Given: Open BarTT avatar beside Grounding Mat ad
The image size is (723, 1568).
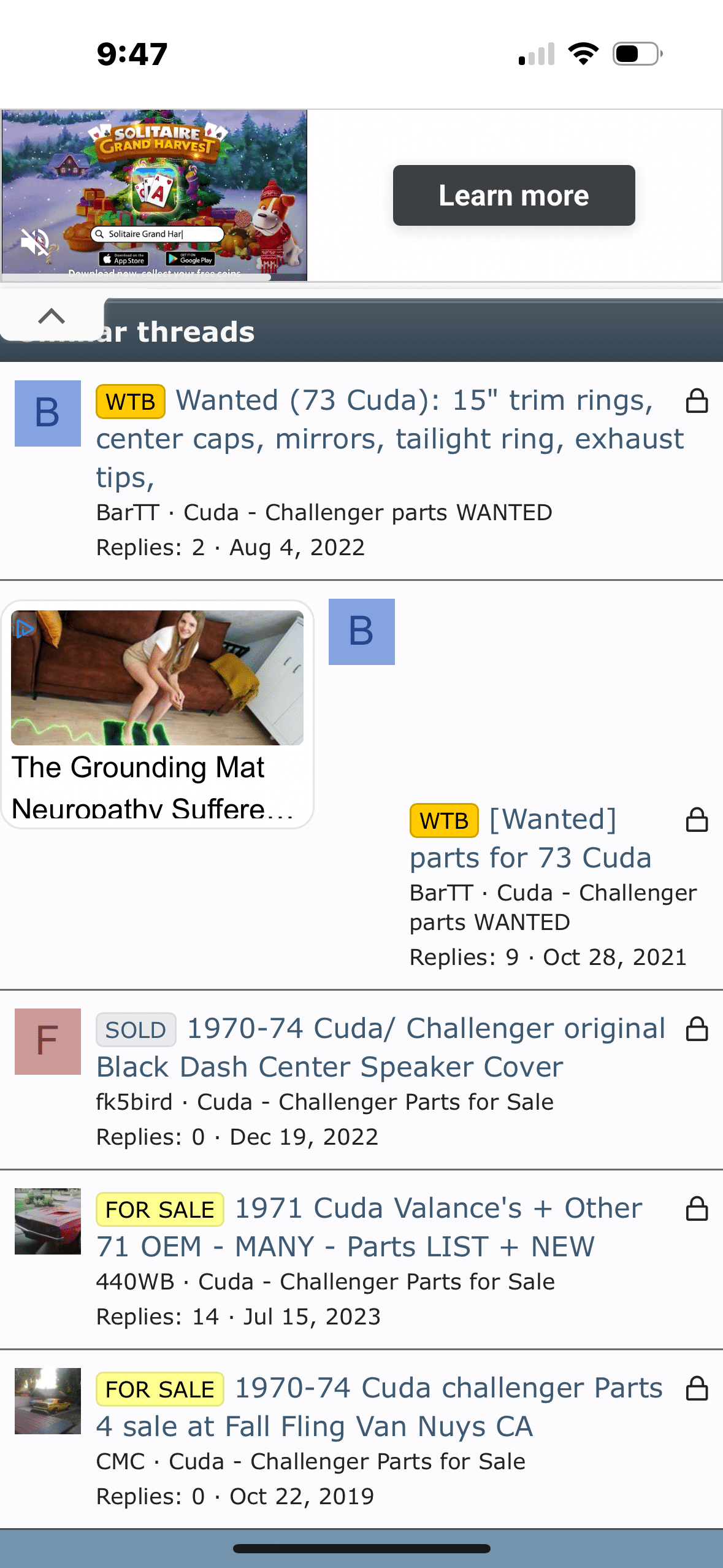Looking at the screenshot, I should [362, 631].
